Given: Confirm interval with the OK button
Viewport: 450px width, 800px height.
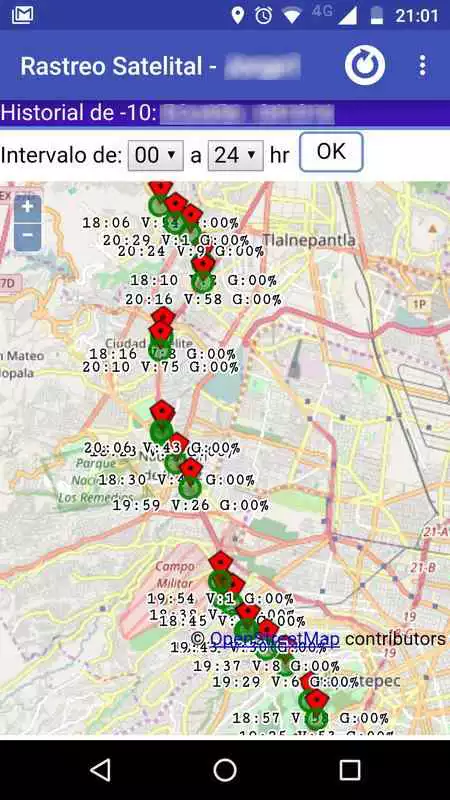Looking at the screenshot, I should click(x=331, y=152).
